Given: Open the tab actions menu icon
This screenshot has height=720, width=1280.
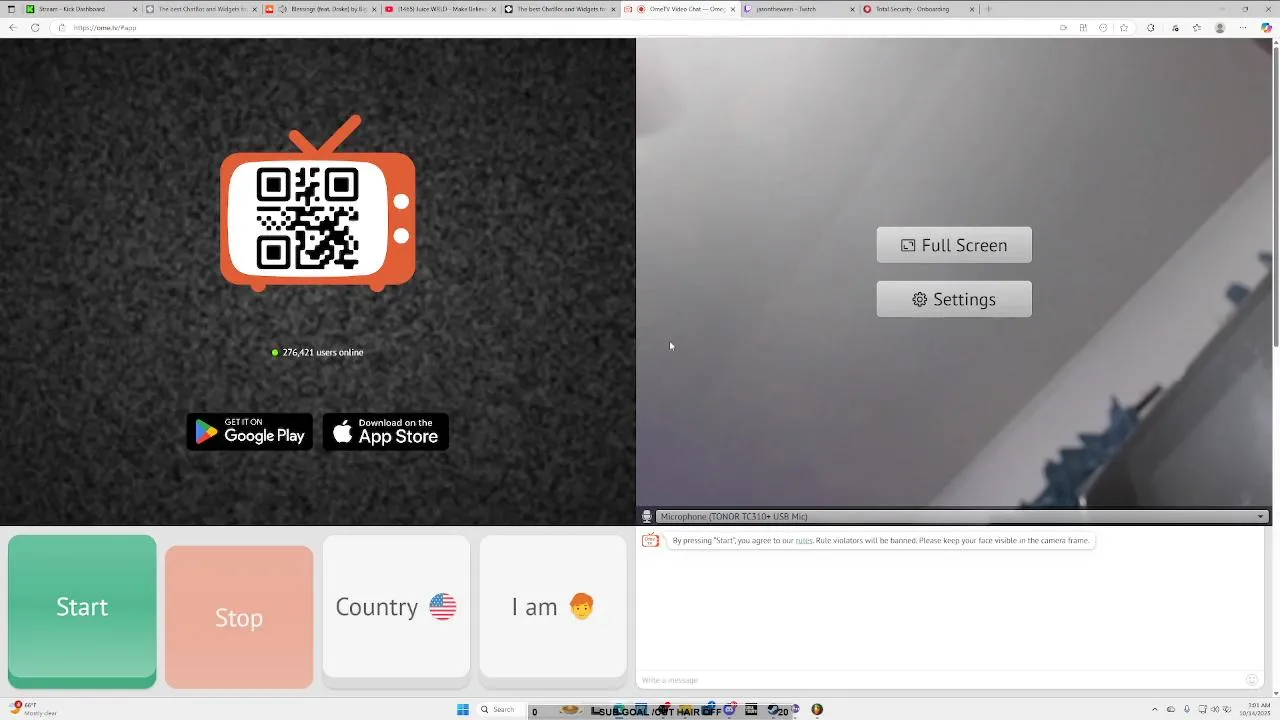Looking at the screenshot, I should 11,9.
